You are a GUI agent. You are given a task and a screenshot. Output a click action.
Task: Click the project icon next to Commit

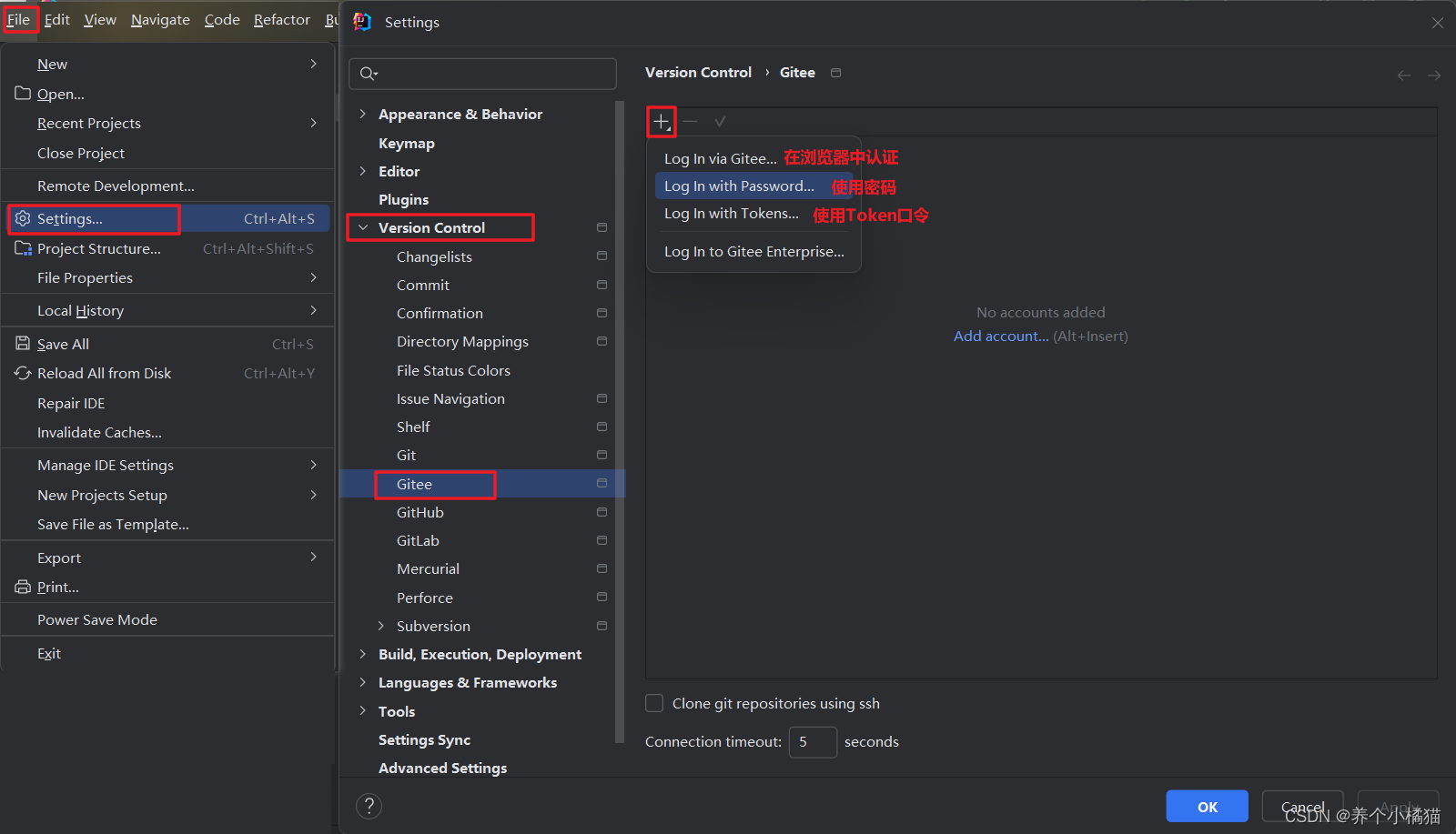point(602,285)
